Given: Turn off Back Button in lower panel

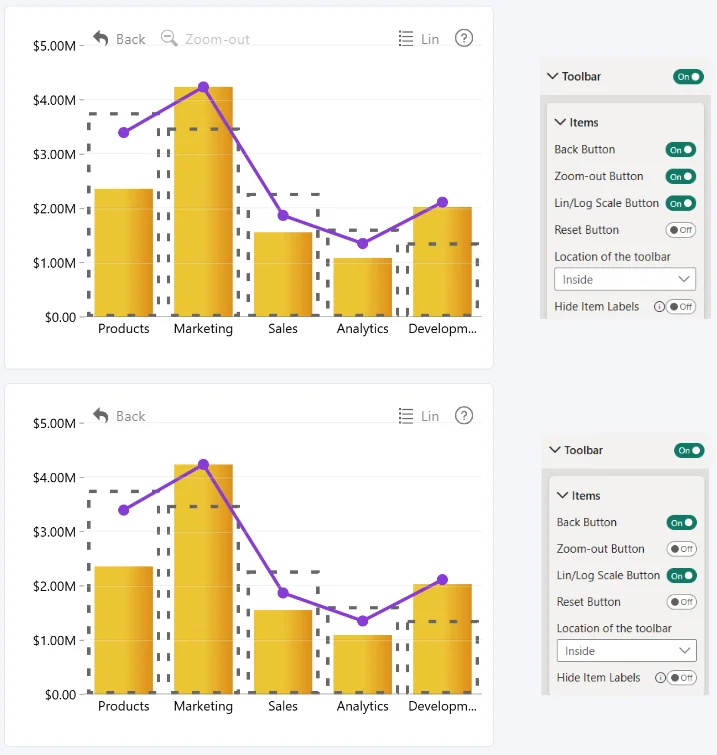Looking at the screenshot, I should [682, 523].
